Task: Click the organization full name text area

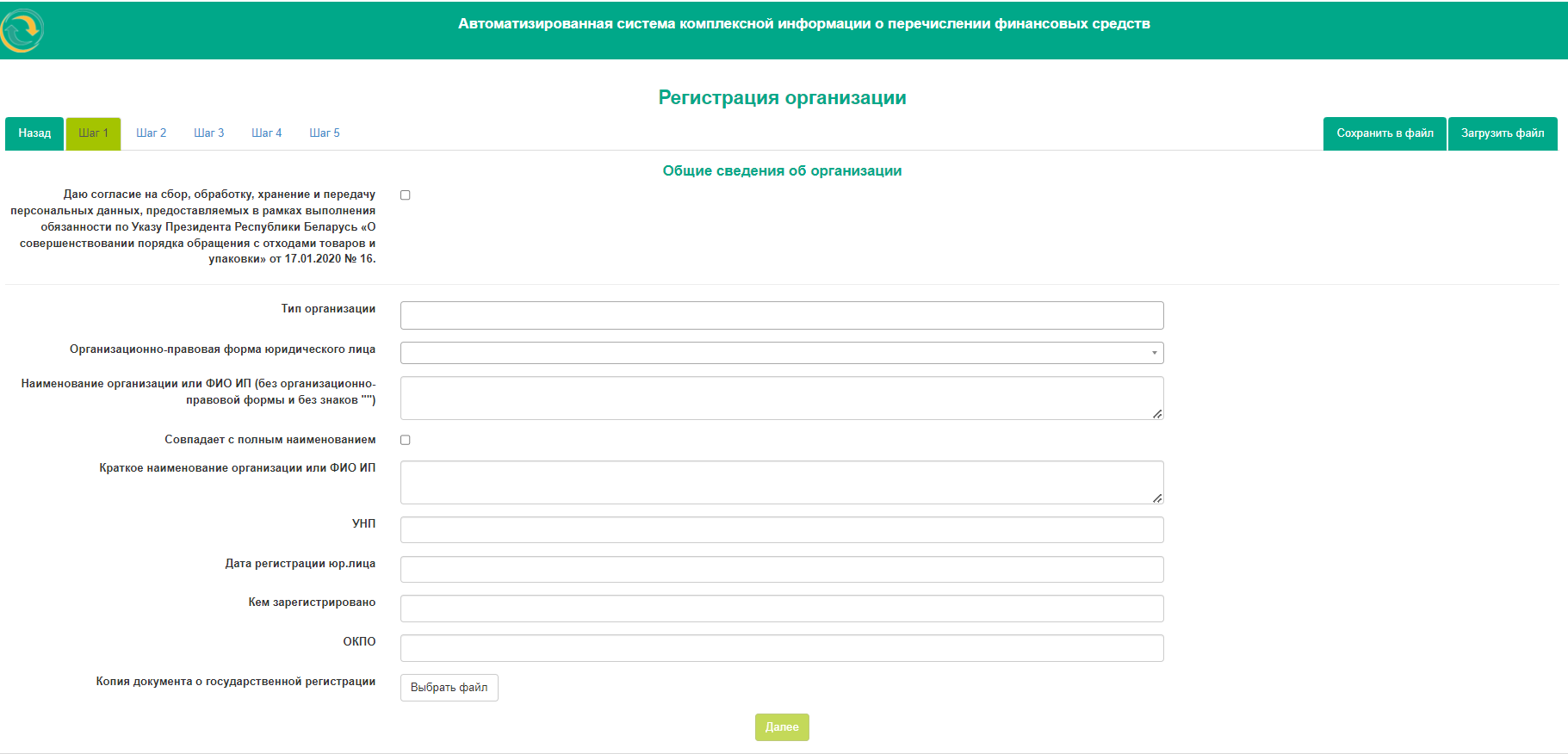Action: [x=782, y=398]
